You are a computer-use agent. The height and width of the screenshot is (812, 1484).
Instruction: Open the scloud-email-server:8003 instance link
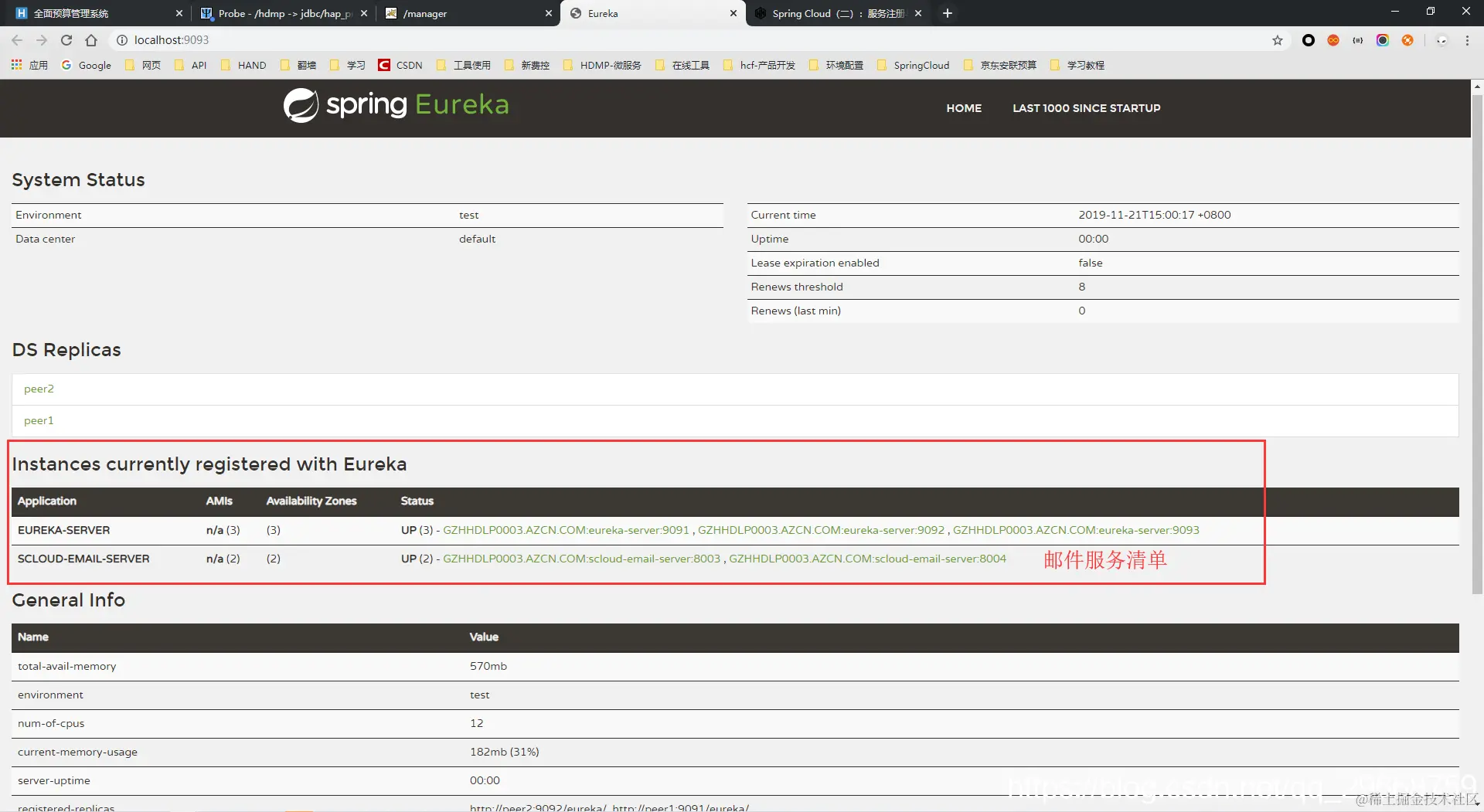(x=581, y=559)
